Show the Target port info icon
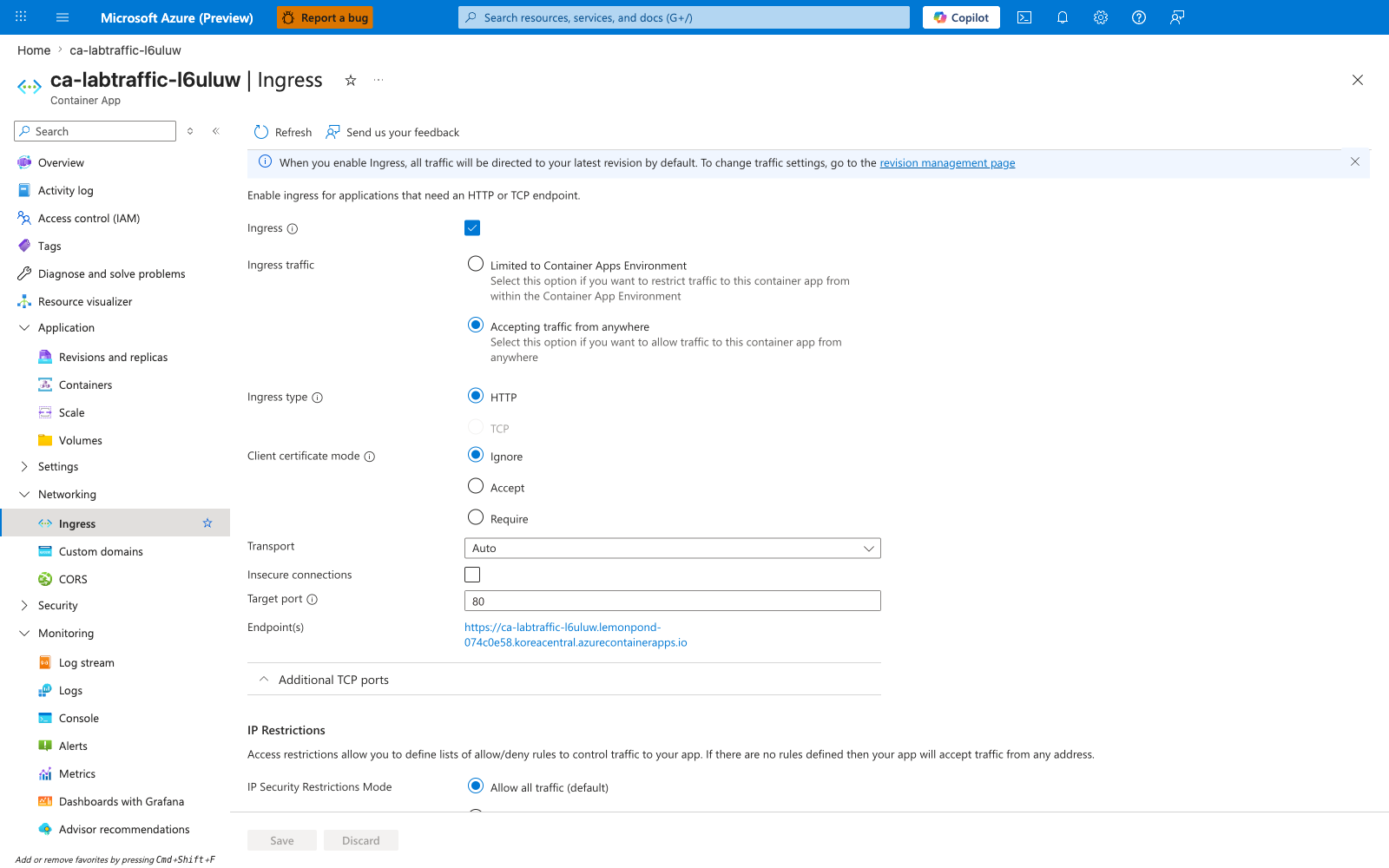Screen dimensions: 1389x868 coord(313,599)
